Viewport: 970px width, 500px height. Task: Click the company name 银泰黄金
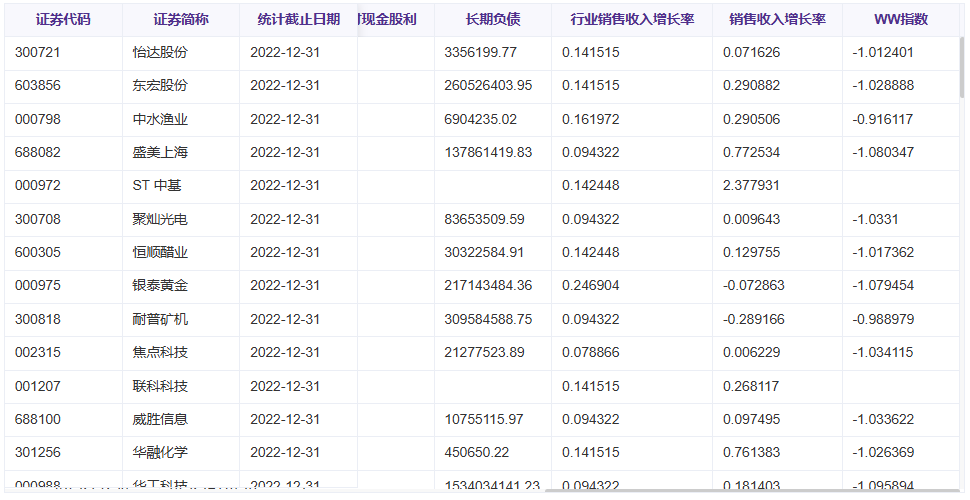pos(160,285)
